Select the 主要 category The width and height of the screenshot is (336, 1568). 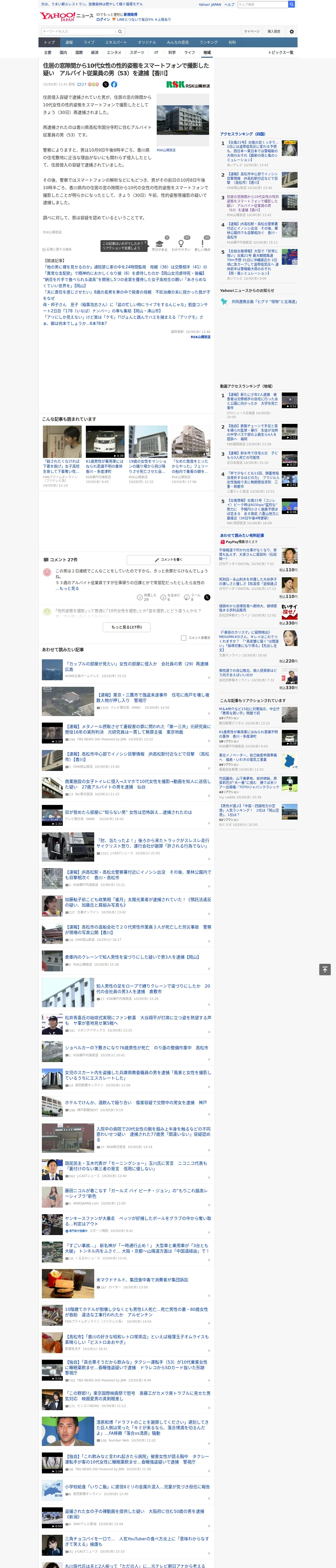click(x=48, y=52)
